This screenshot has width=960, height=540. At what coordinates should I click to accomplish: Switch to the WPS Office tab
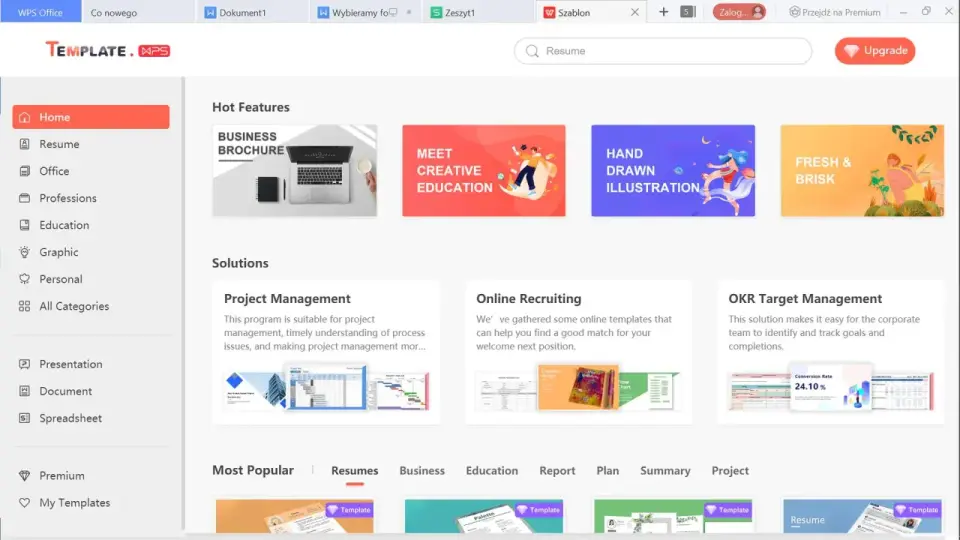[40, 12]
